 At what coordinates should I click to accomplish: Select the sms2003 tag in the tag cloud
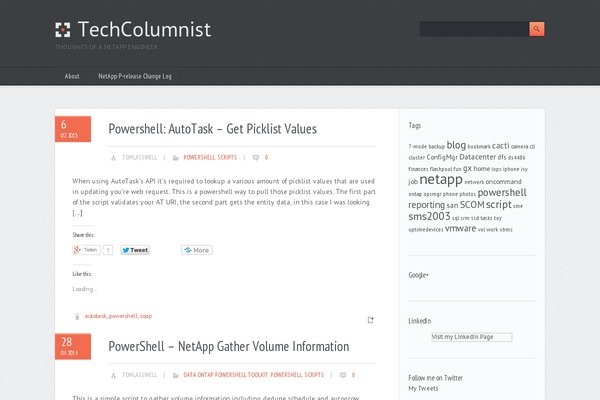point(429,216)
